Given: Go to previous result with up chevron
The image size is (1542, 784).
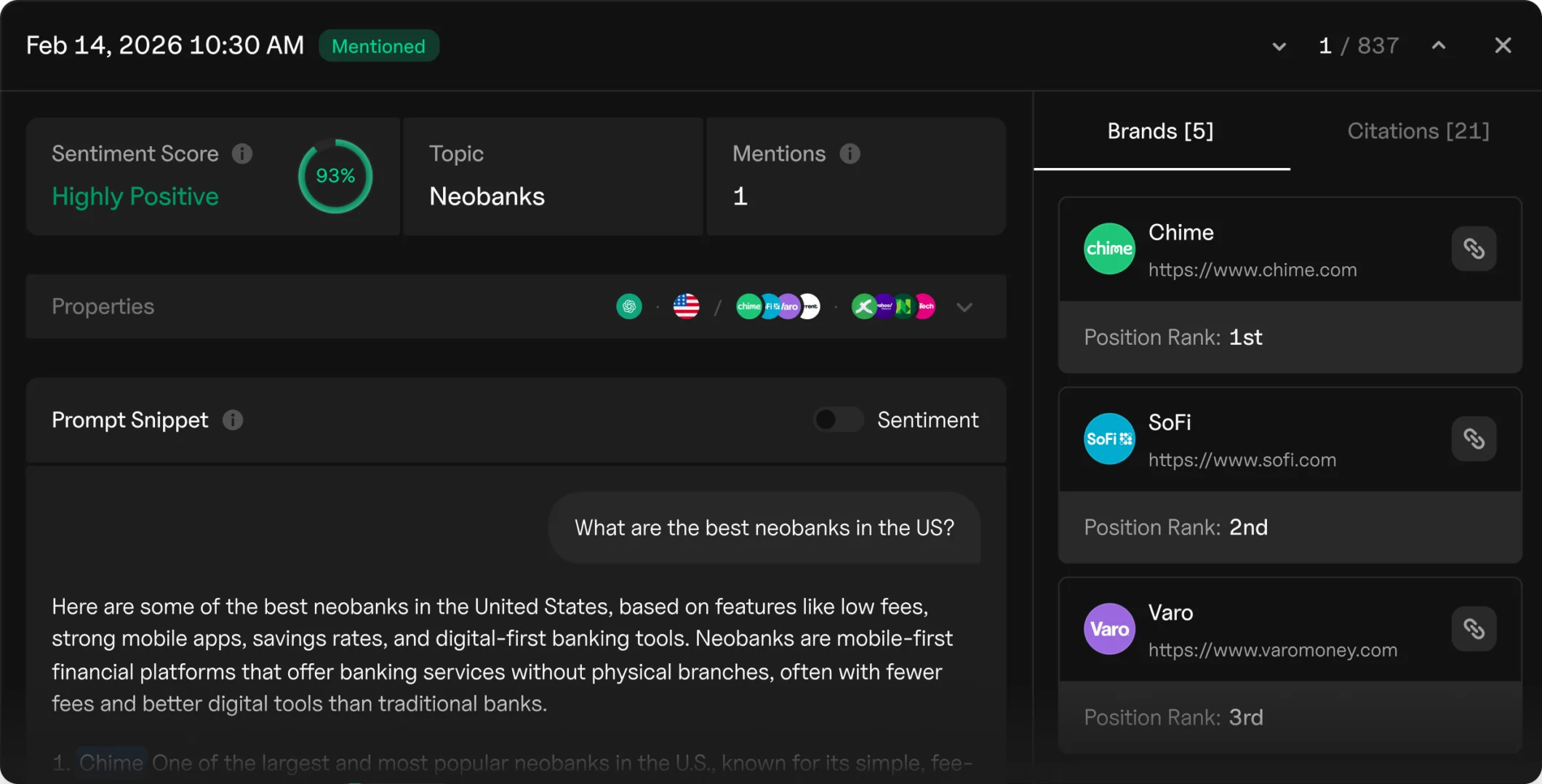Looking at the screenshot, I should (1438, 46).
